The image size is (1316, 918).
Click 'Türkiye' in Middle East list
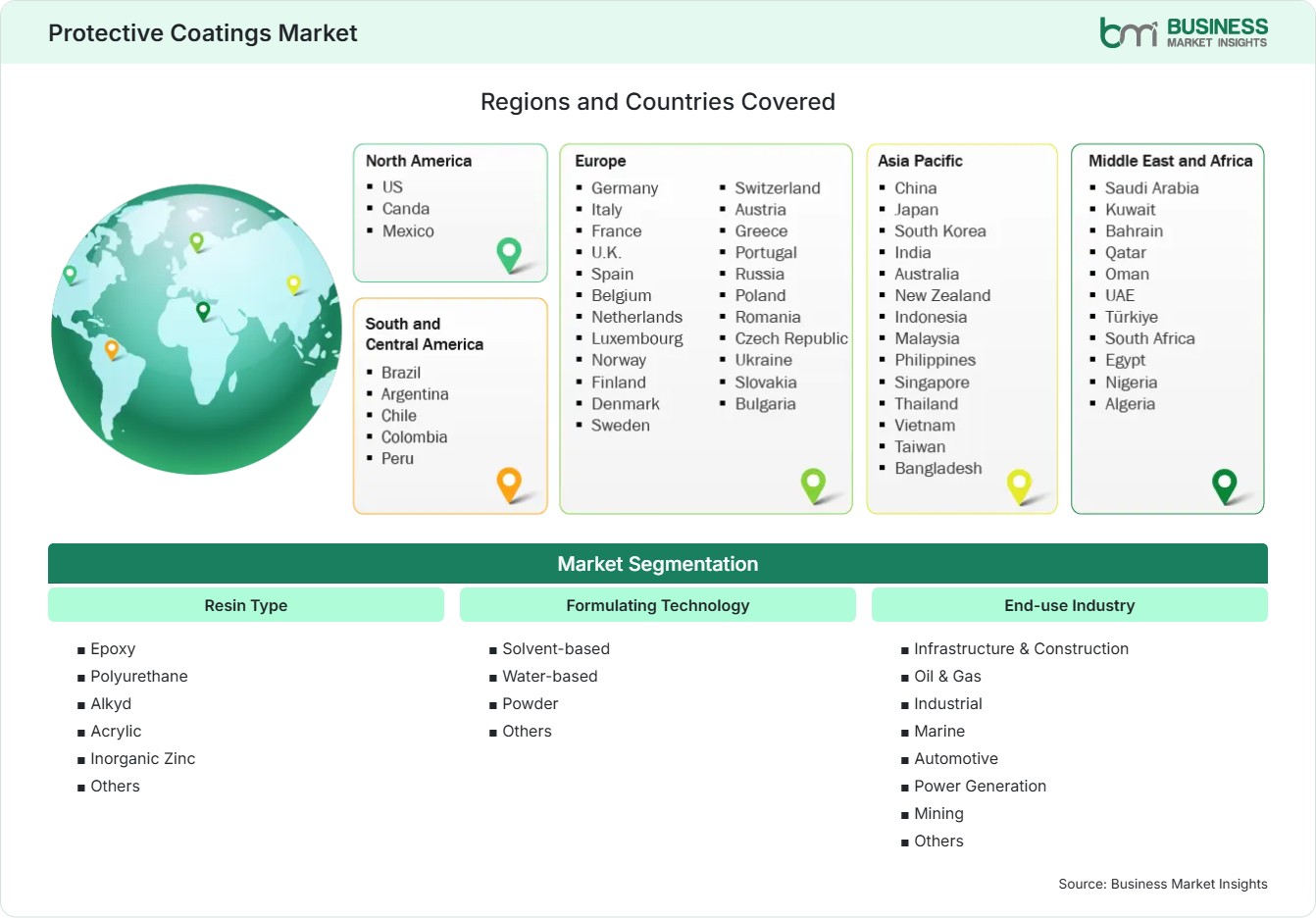(x=1132, y=317)
